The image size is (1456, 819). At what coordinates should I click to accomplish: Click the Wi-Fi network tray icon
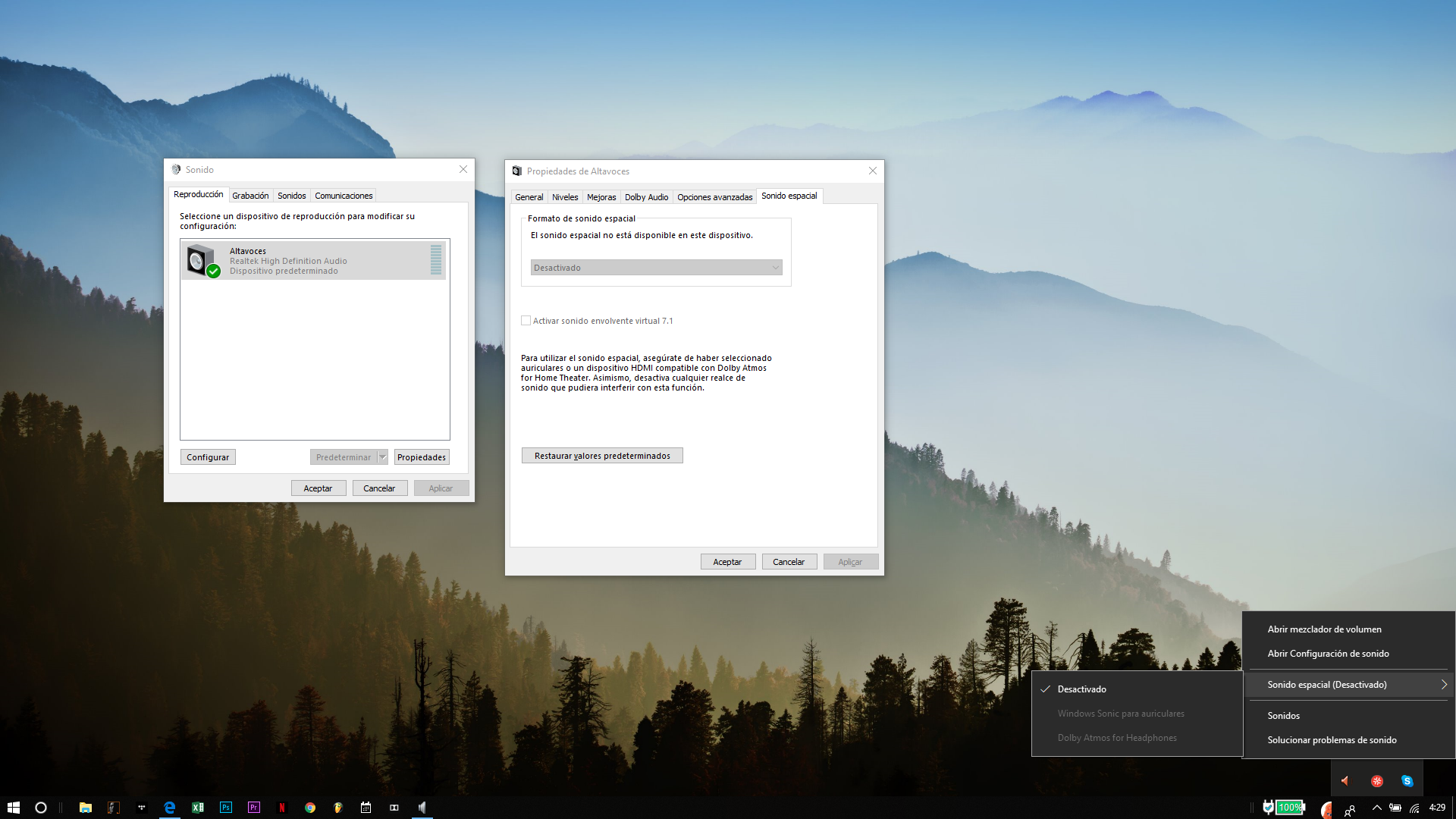click(x=1414, y=808)
